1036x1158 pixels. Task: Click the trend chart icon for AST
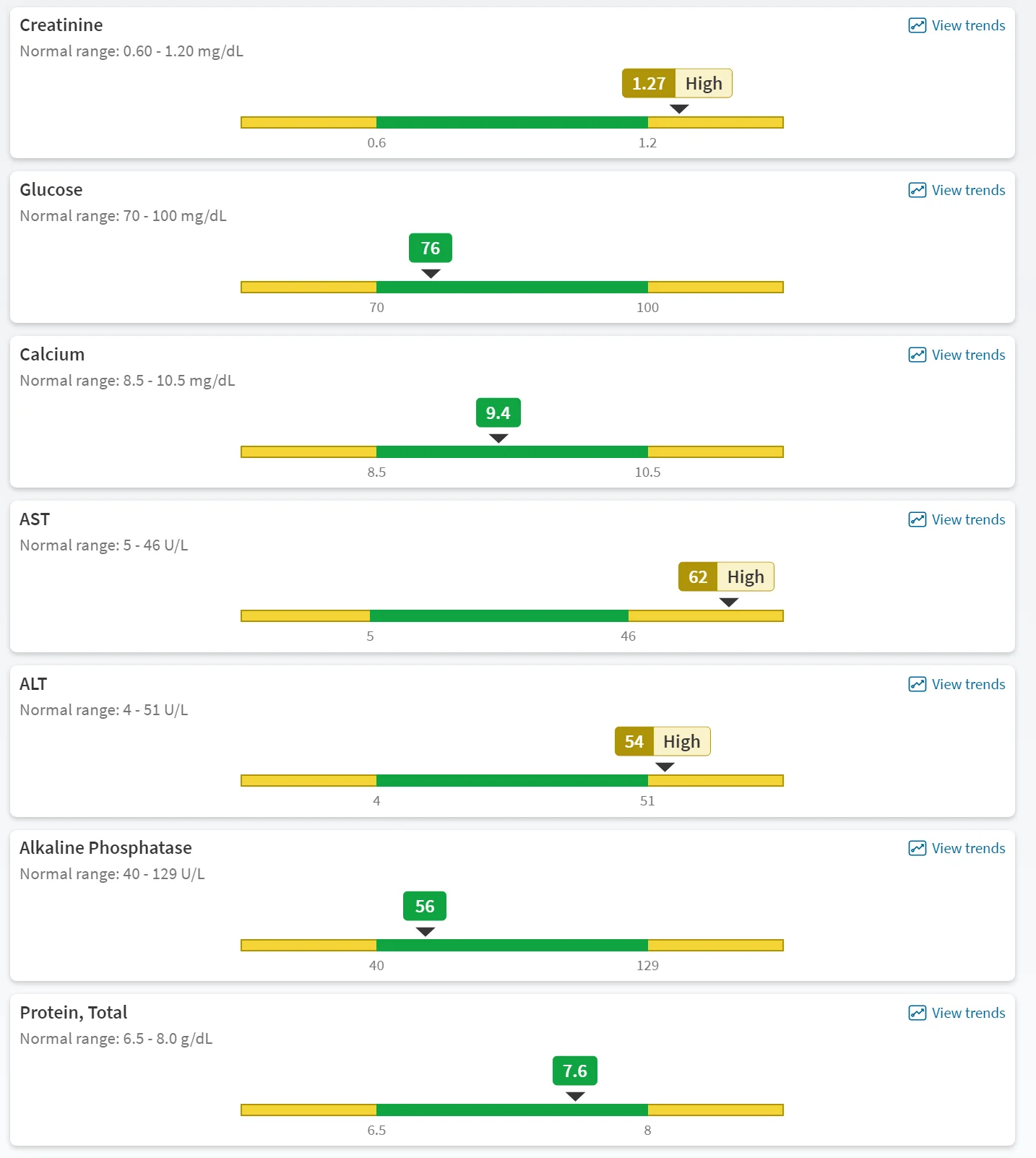pos(917,519)
